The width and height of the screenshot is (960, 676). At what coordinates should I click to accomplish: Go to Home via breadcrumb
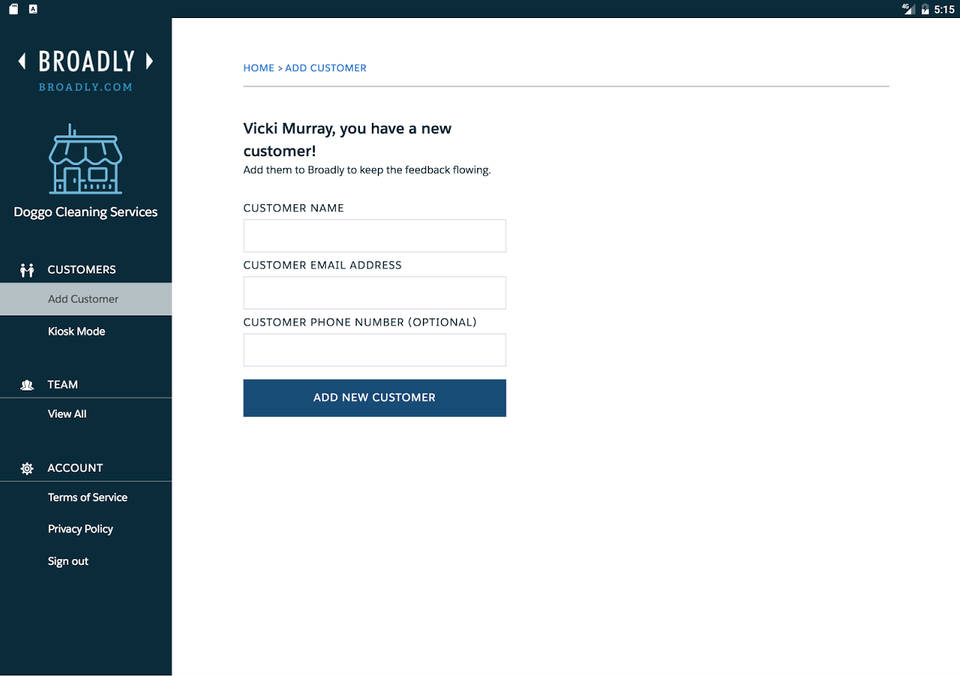tap(258, 68)
